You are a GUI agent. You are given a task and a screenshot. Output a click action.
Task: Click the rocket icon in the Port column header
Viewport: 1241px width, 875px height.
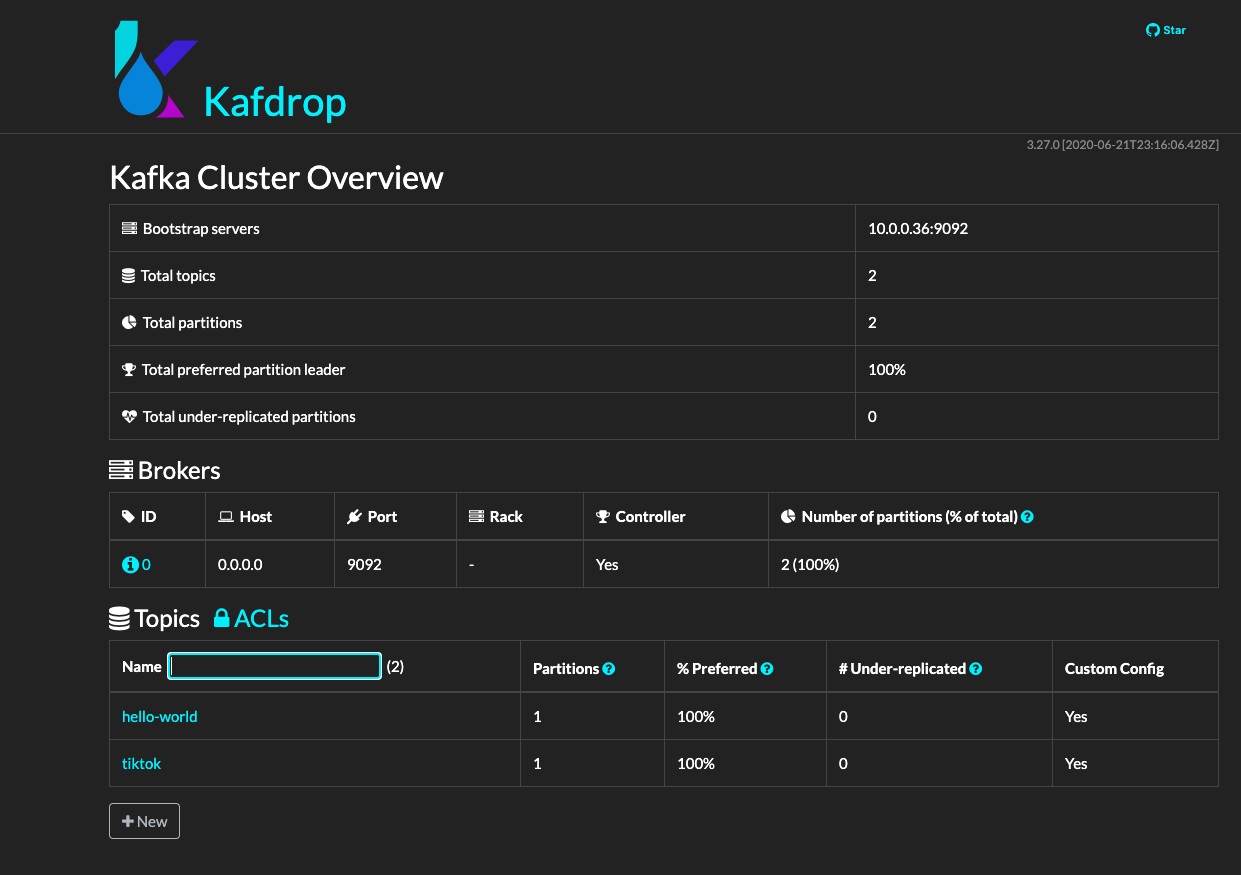[352, 516]
